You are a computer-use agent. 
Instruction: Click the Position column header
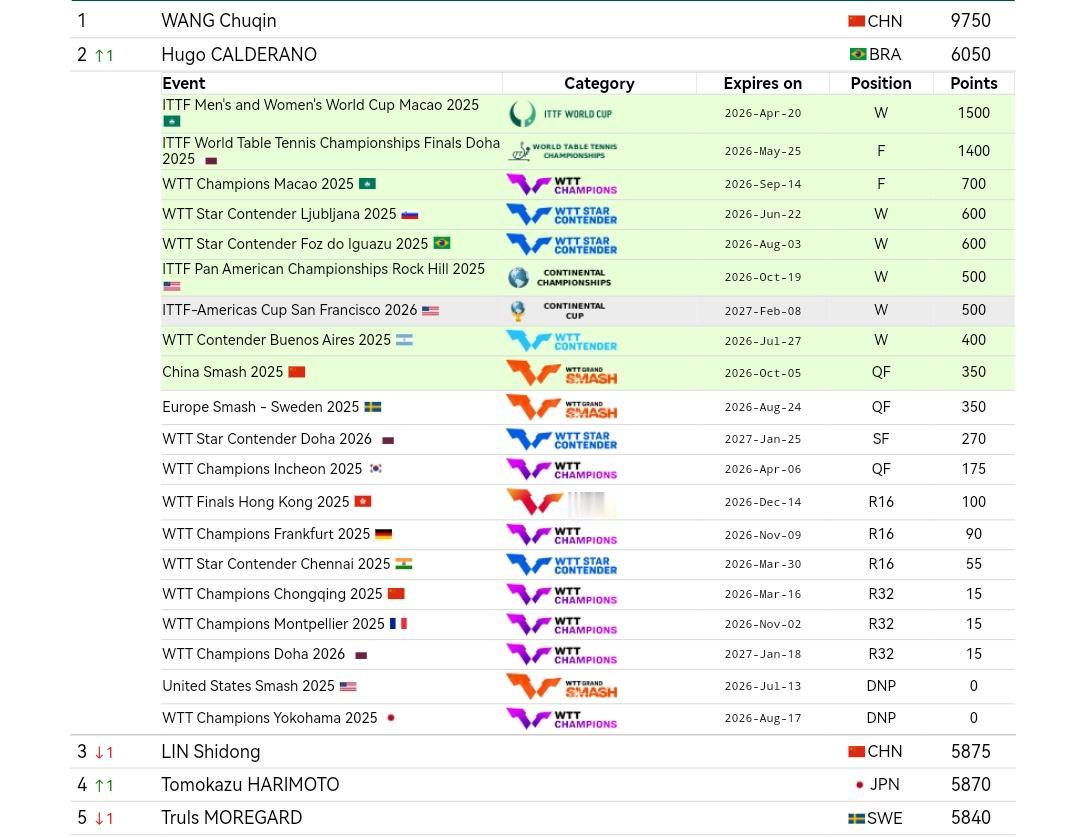point(881,84)
